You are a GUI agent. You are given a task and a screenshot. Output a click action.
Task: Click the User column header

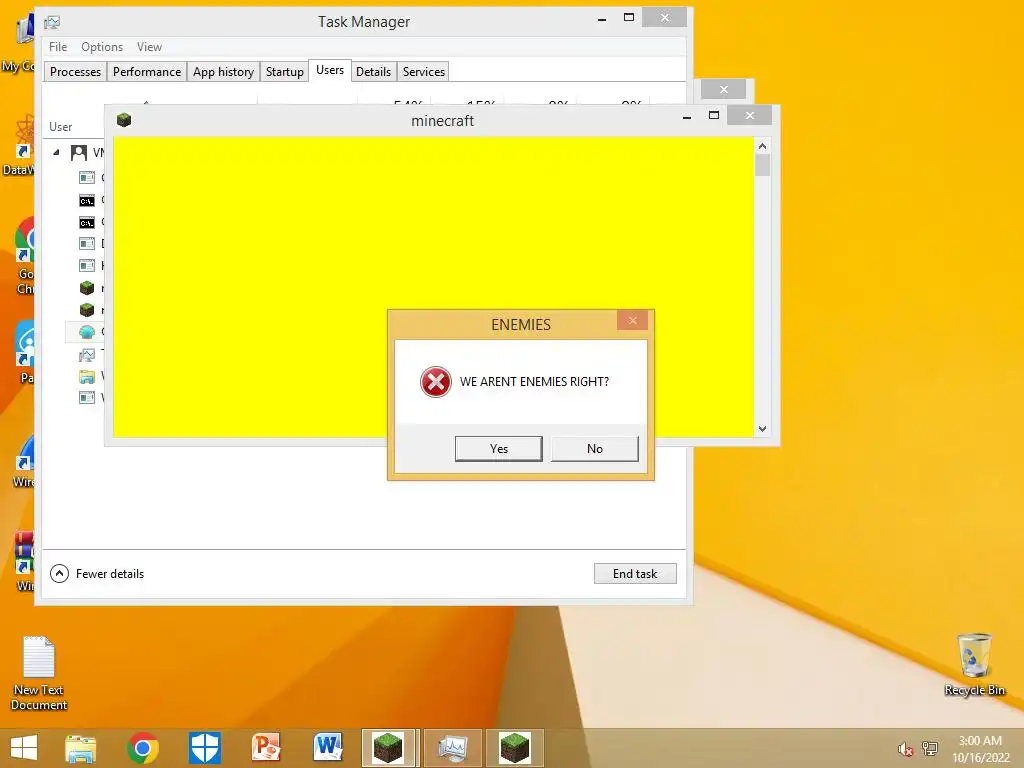[61, 127]
